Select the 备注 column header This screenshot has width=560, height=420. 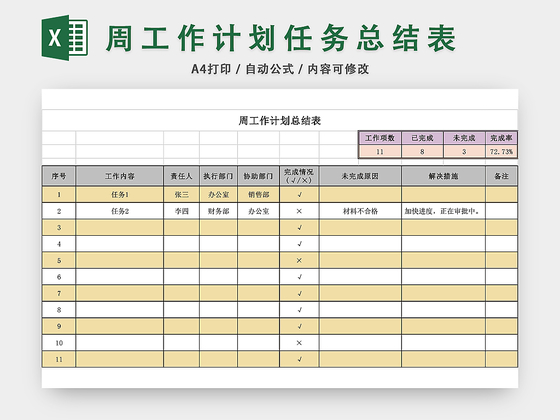point(501,176)
